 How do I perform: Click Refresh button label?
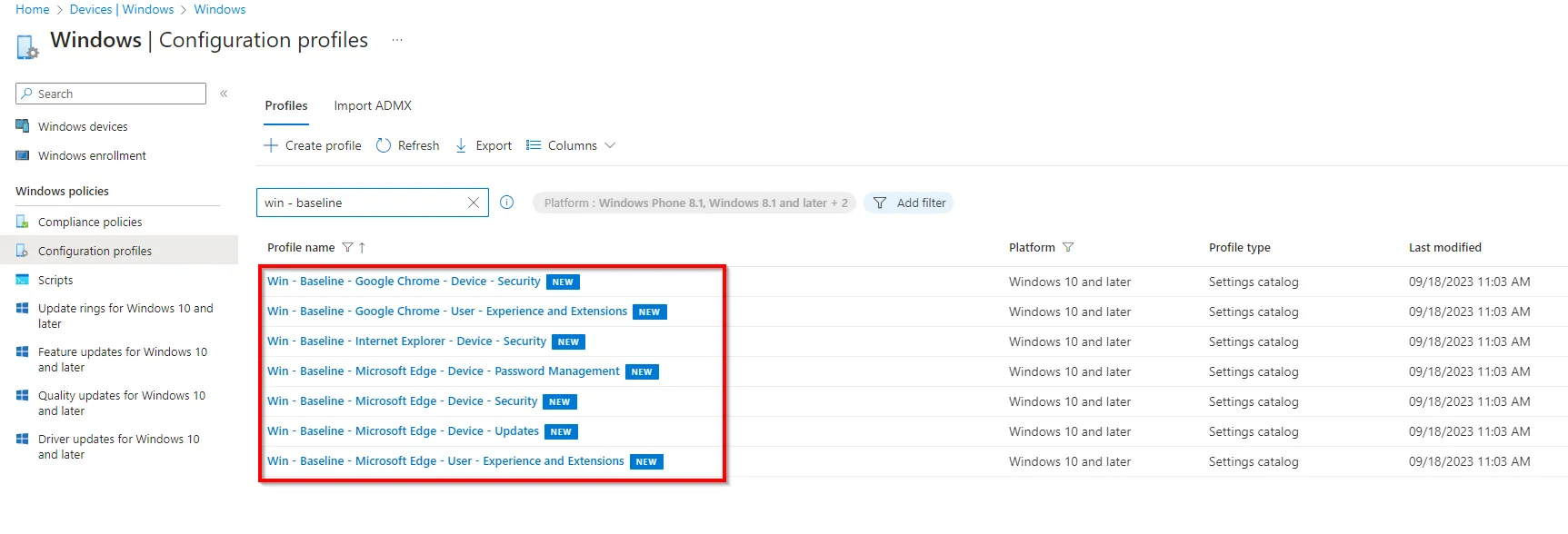419,145
